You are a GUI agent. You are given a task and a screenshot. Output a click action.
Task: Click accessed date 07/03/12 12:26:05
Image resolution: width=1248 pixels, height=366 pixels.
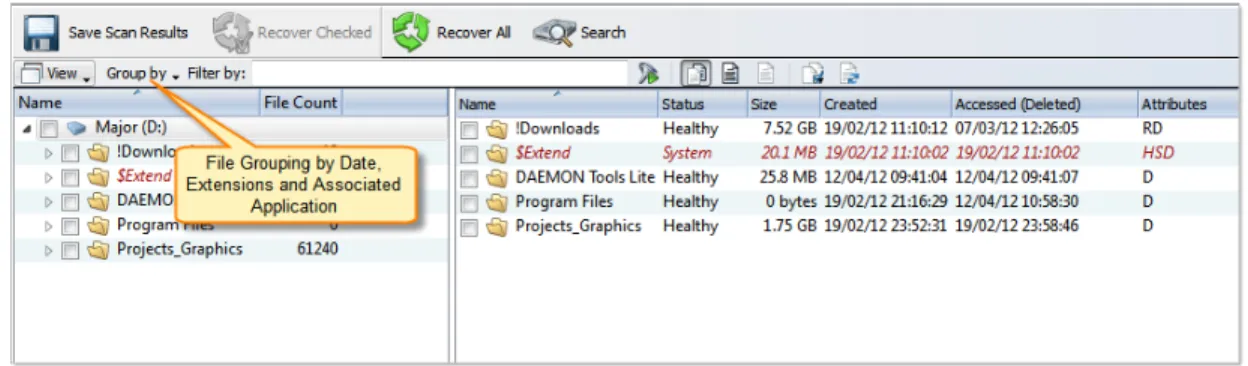1017,129
